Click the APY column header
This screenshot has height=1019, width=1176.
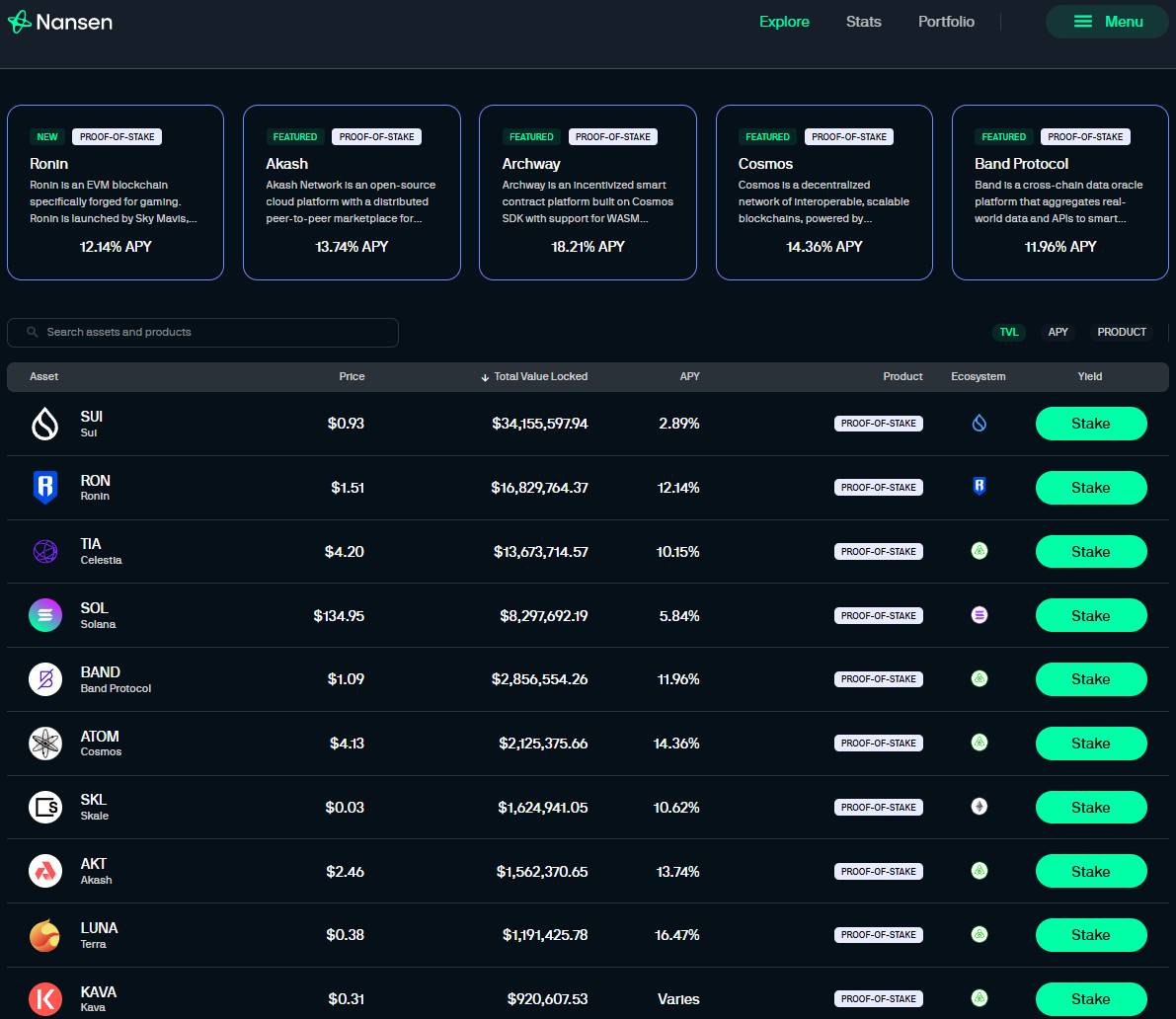pos(690,376)
